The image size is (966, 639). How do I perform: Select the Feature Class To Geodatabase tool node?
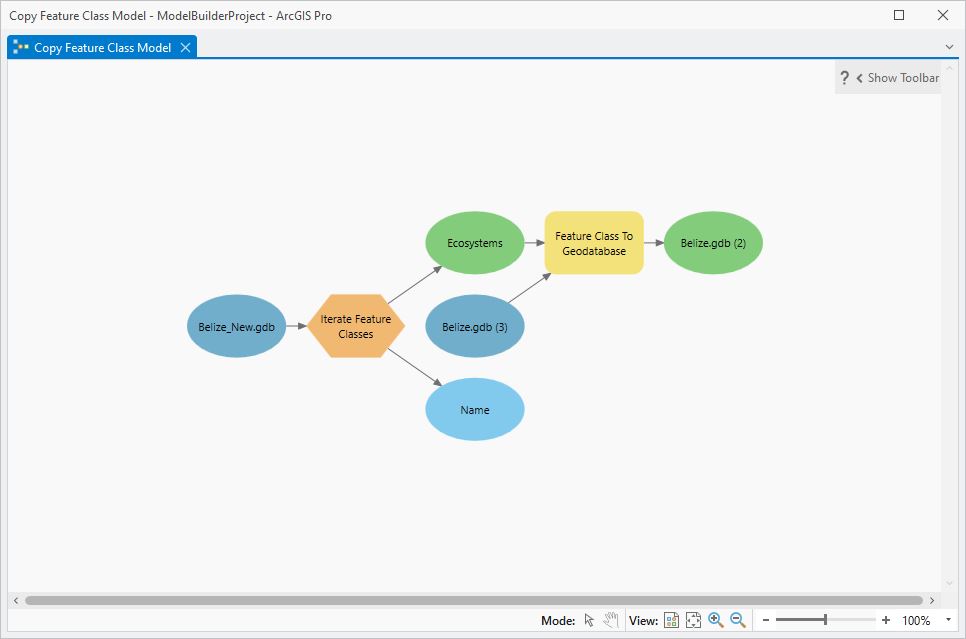[x=593, y=242]
